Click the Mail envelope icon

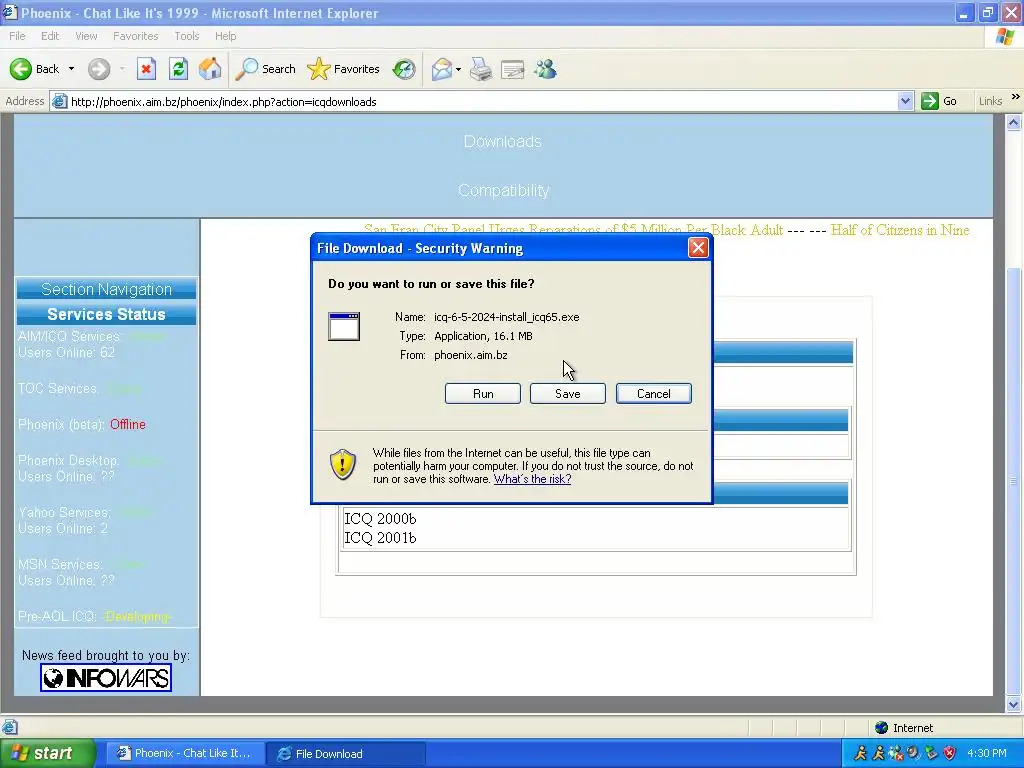coord(441,69)
